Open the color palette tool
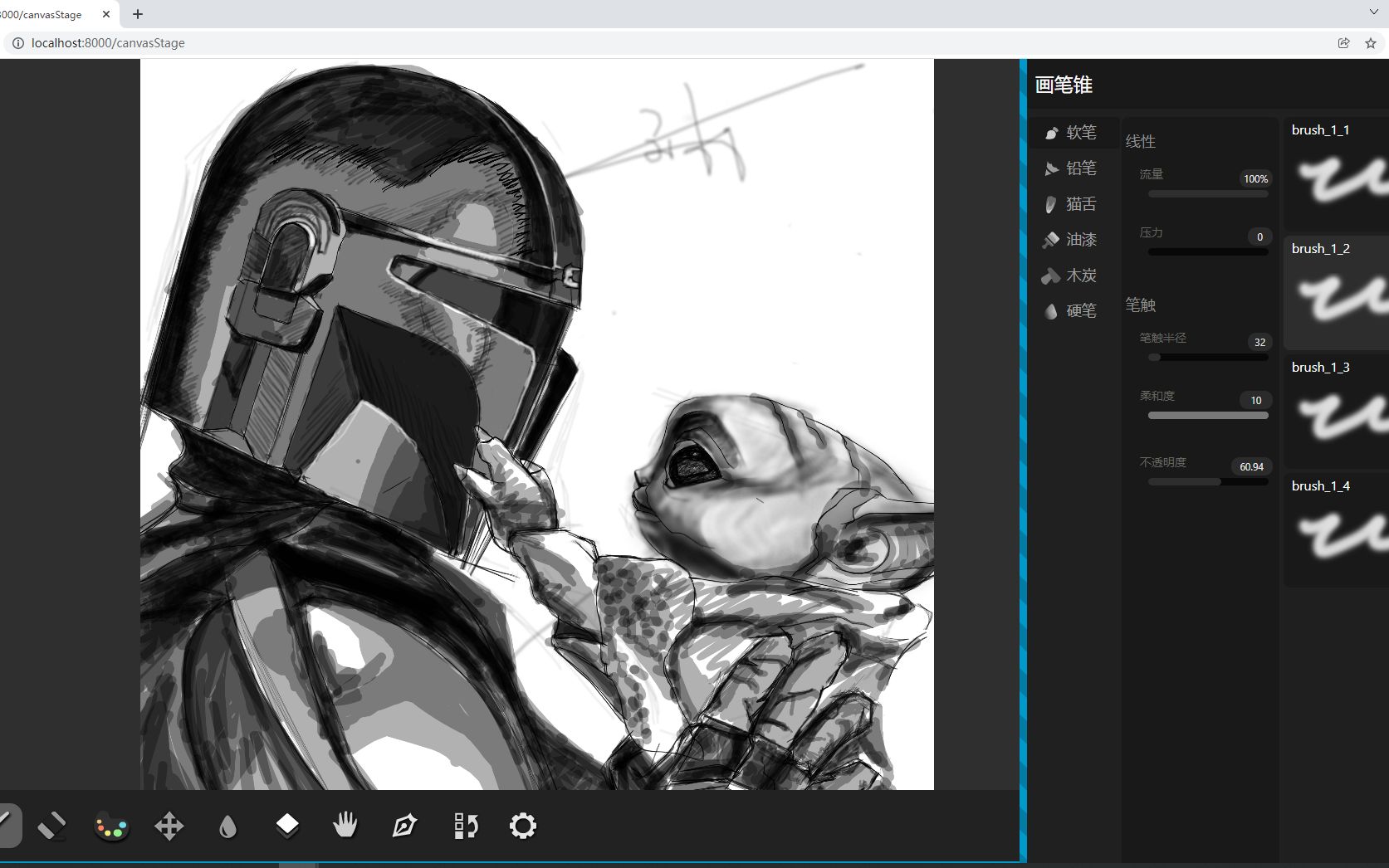 coord(111,826)
